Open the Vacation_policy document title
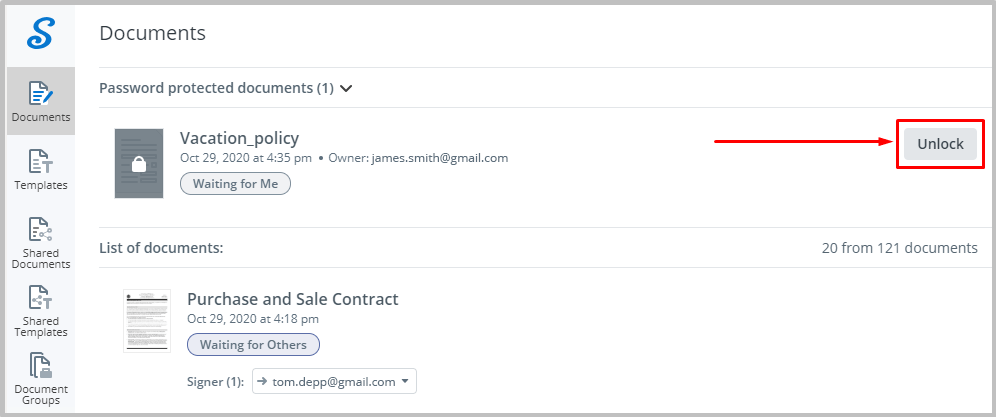Viewport: 996px width, 417px height. coord(239,138)
